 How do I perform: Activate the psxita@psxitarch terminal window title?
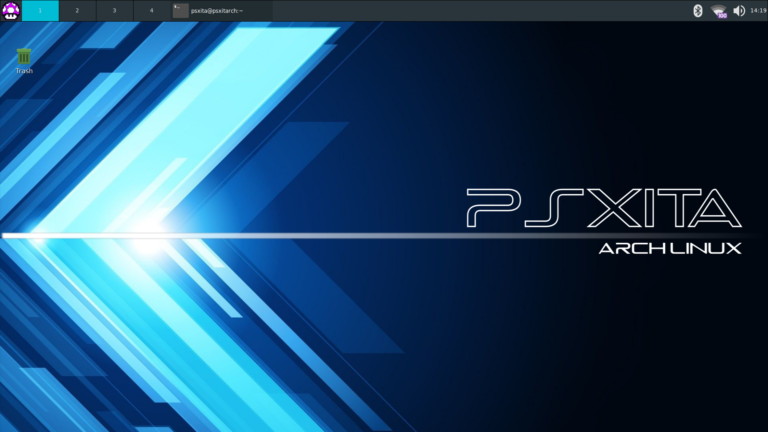pos(218,10)
